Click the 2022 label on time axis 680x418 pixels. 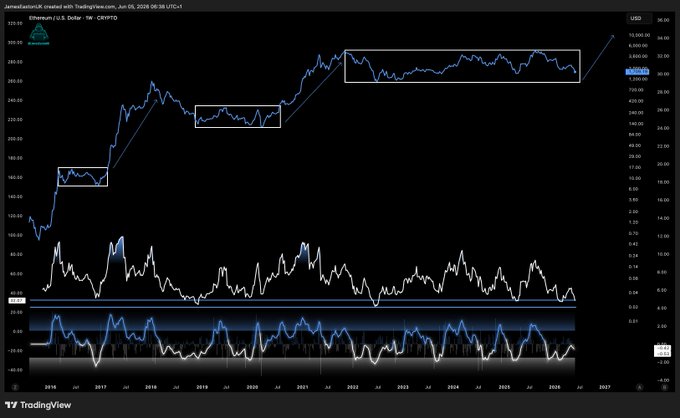[353, 387]
